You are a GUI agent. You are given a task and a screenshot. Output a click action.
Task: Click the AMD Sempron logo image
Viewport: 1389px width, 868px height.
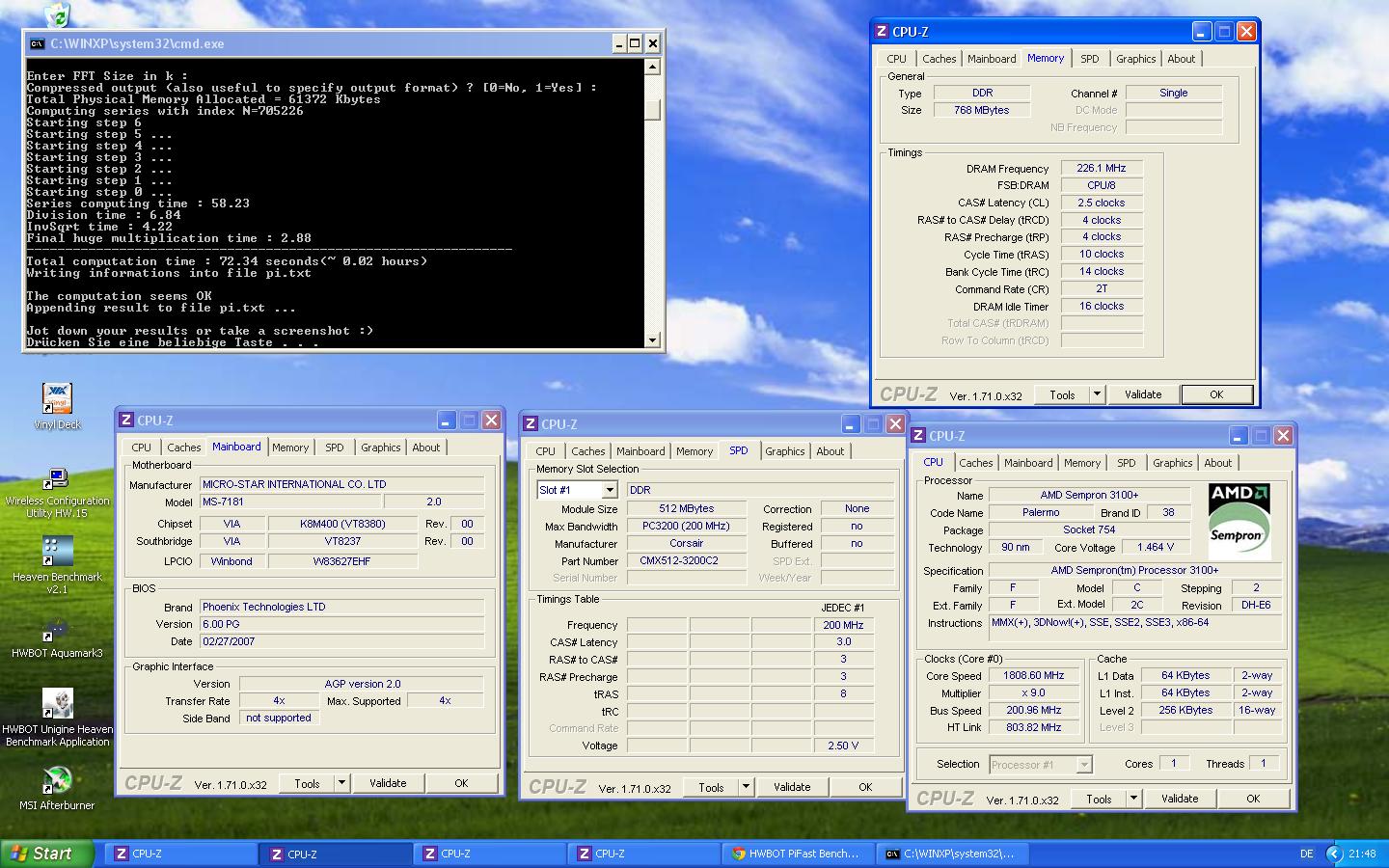coord(1239,521)
